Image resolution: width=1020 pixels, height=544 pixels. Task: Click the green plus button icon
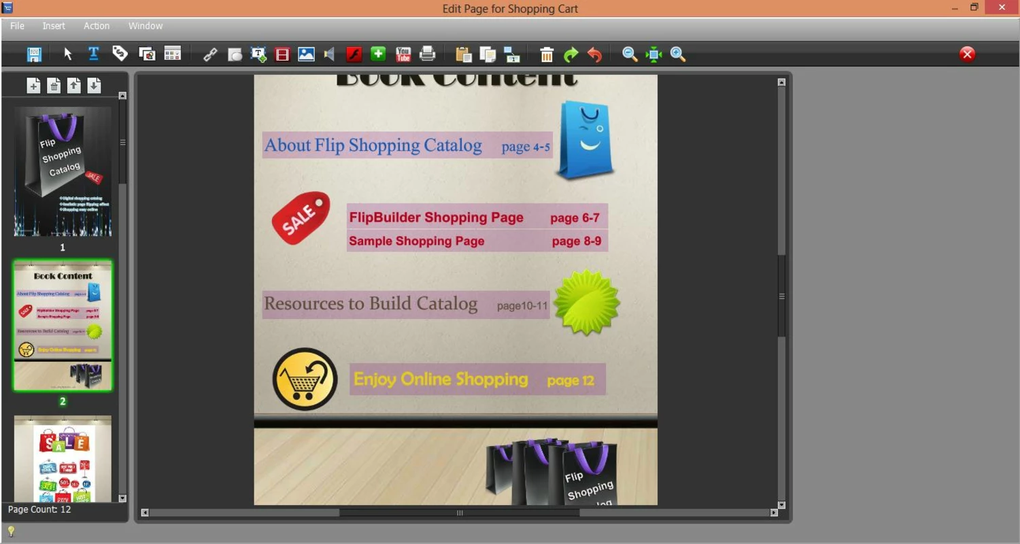pyautogui.click(x=378, y=53)
